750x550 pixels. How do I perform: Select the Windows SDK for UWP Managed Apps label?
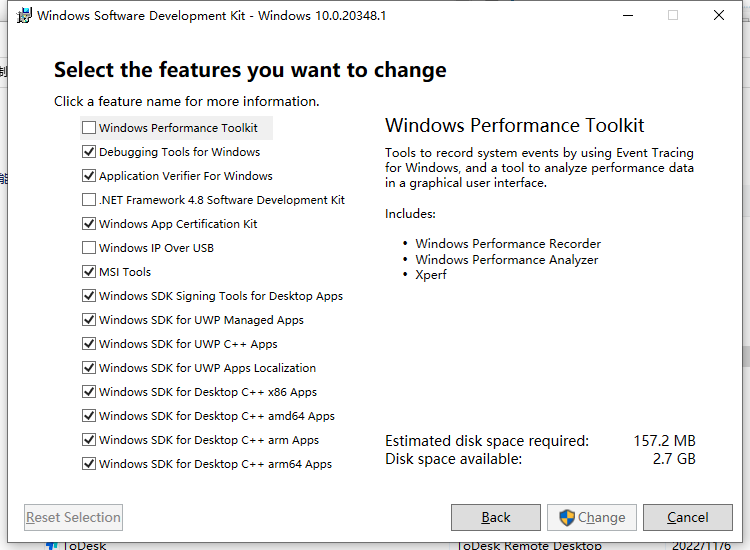[x=201, y=319]
